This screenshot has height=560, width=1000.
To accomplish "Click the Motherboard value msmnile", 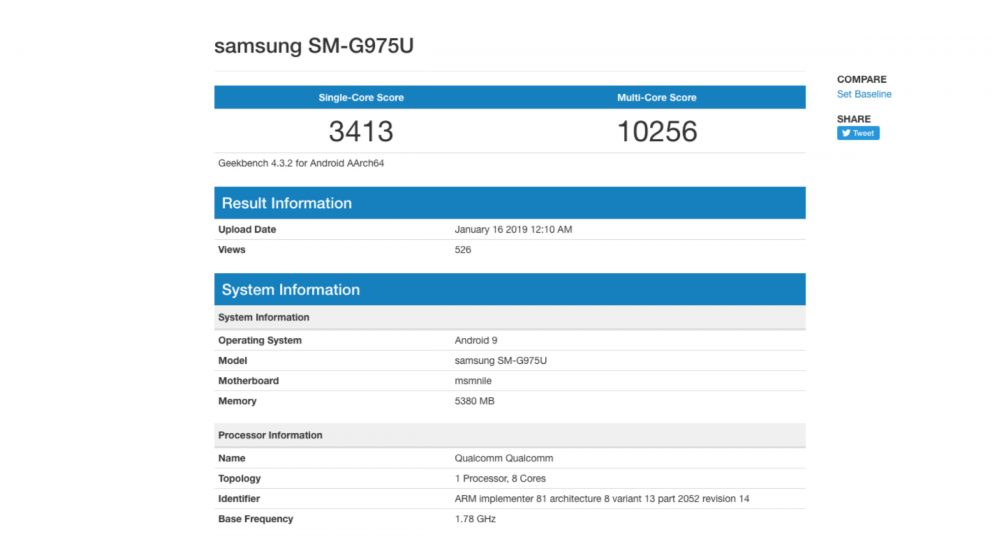I will tap(473, 381).
